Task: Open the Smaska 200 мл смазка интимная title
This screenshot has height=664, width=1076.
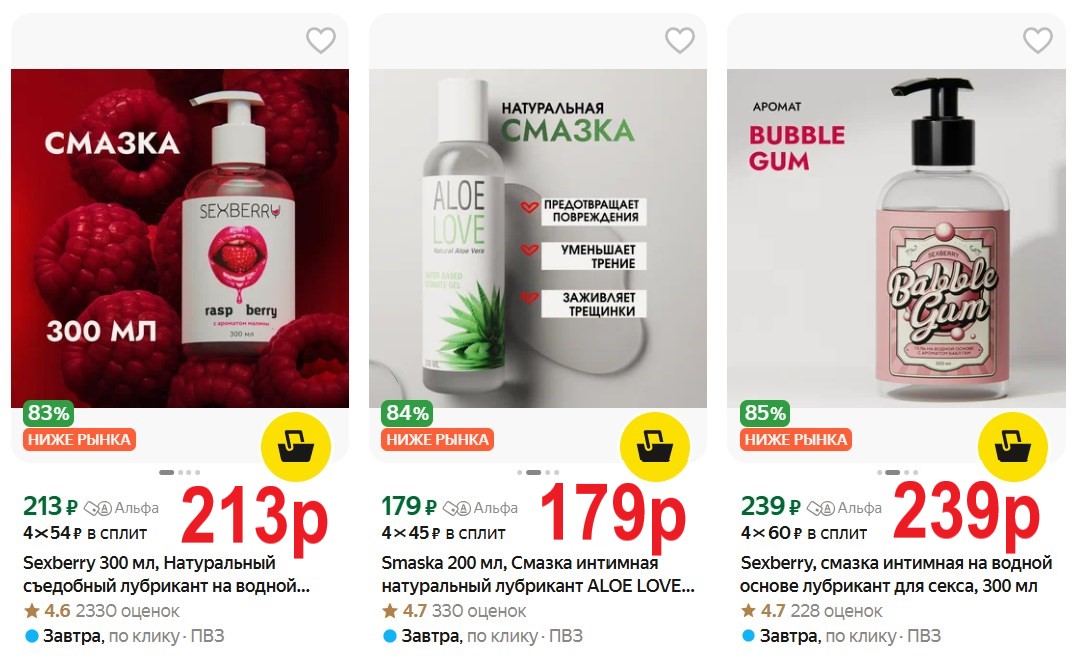Action: point(538,574)
